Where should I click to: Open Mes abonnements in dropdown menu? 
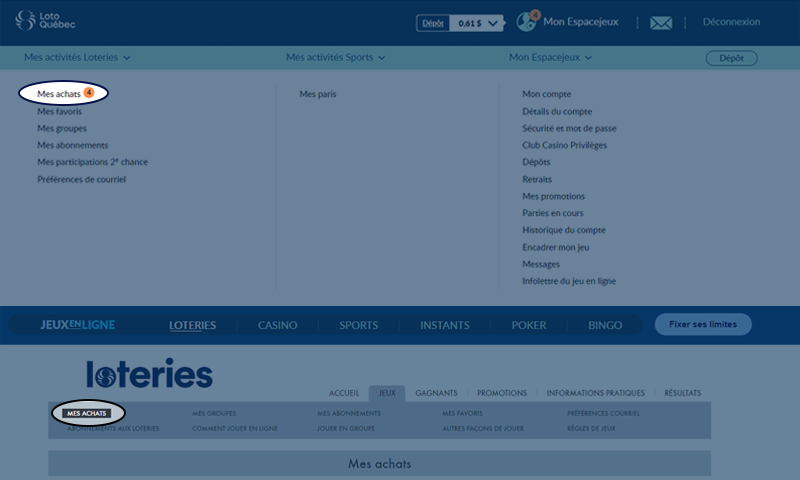tap(72, 145)
